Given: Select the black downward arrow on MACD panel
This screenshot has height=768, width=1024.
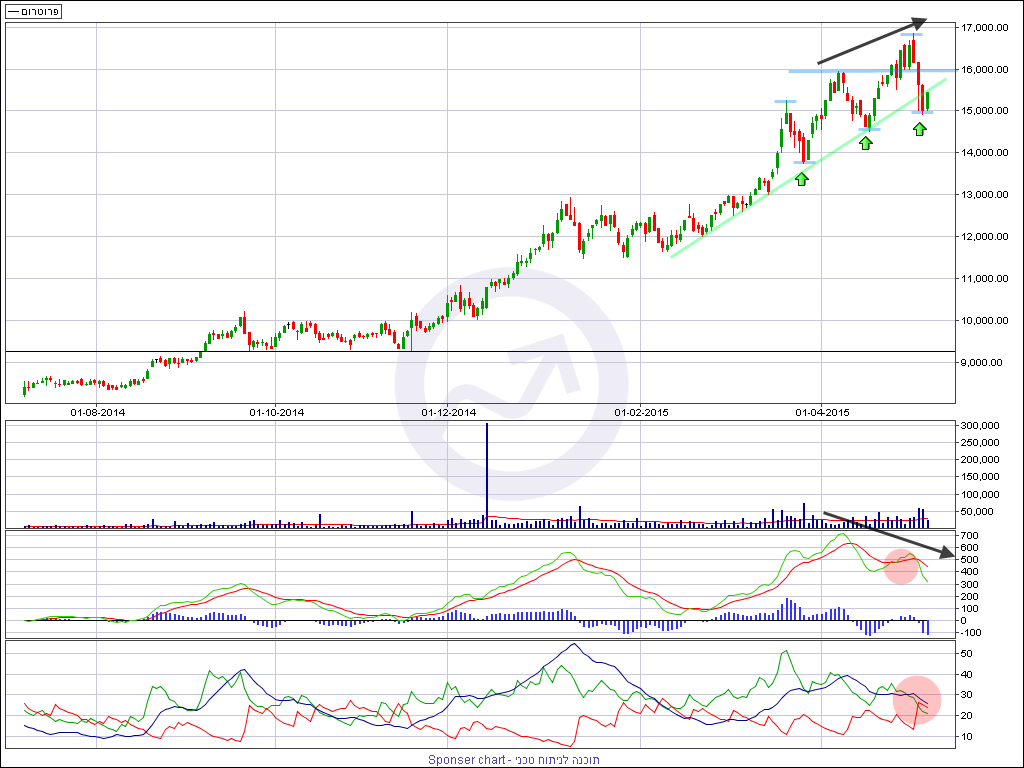Looking at the screenshot, I should (x=884, y=534).
